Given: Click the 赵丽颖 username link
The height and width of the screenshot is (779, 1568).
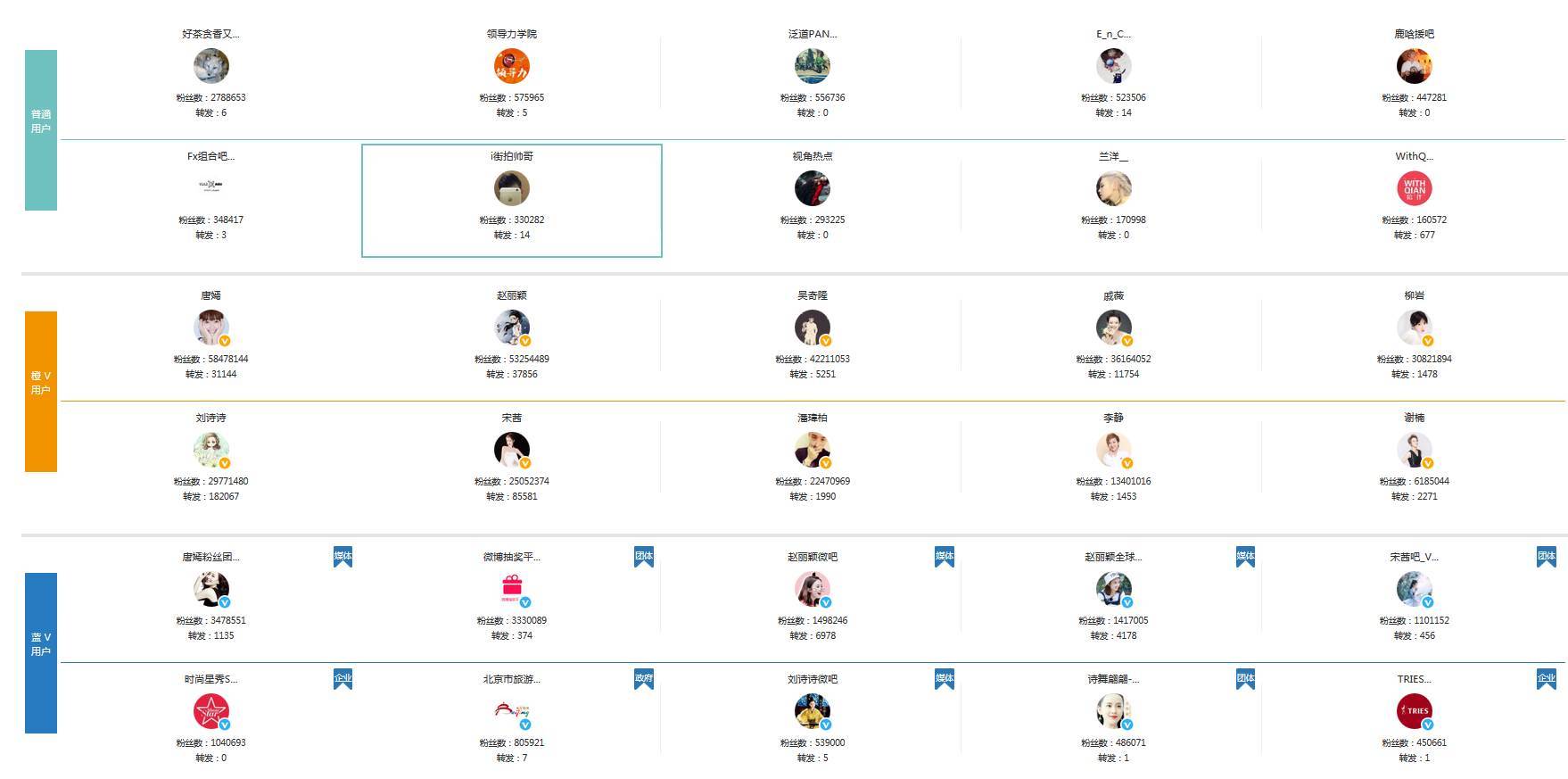Looking at the screenshot, I should [511, 295].
